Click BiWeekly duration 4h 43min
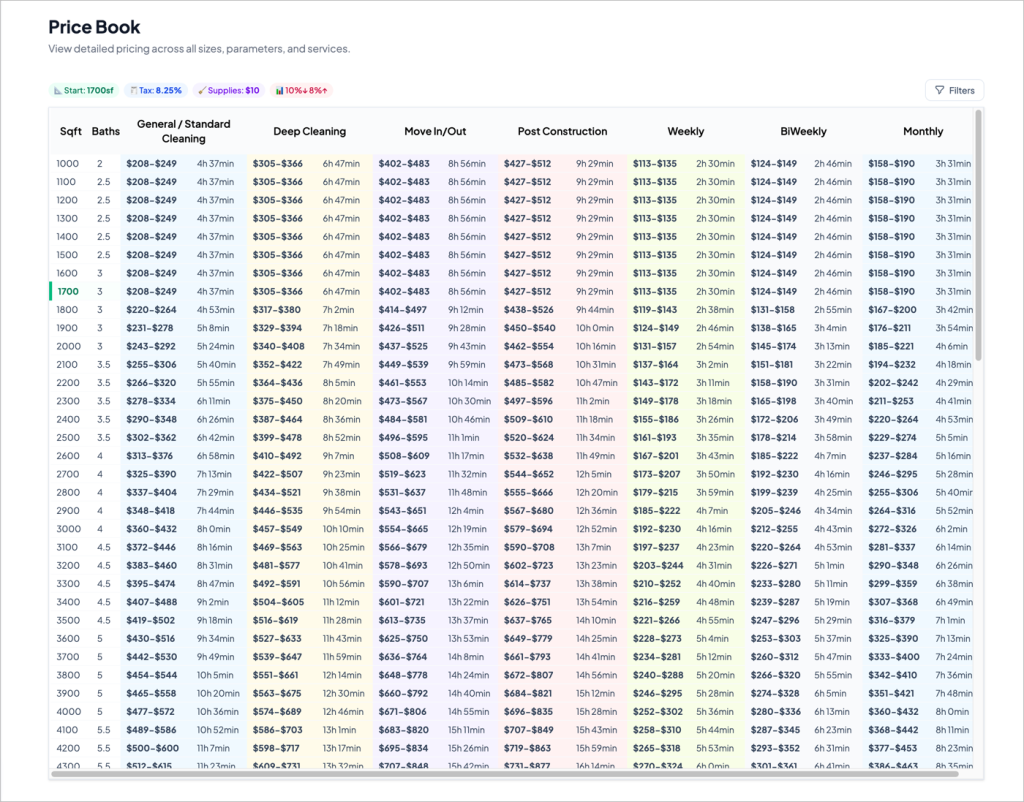This screenshot has width=1024, height=802. pyautogui.click(x=833, y=529)
